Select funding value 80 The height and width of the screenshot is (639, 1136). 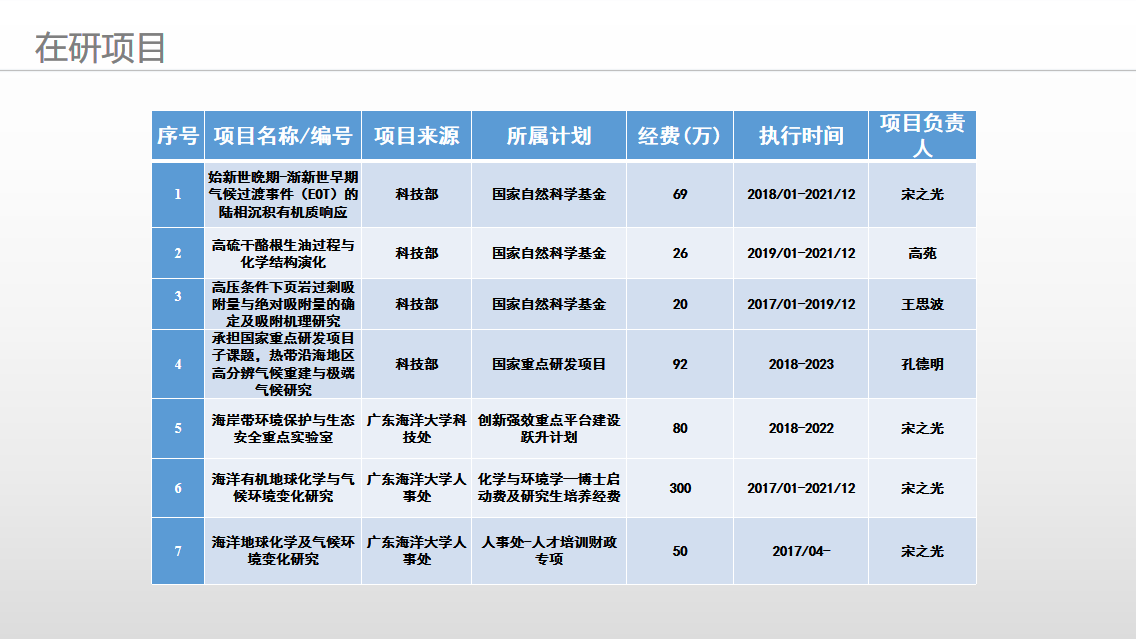(680, 428)
